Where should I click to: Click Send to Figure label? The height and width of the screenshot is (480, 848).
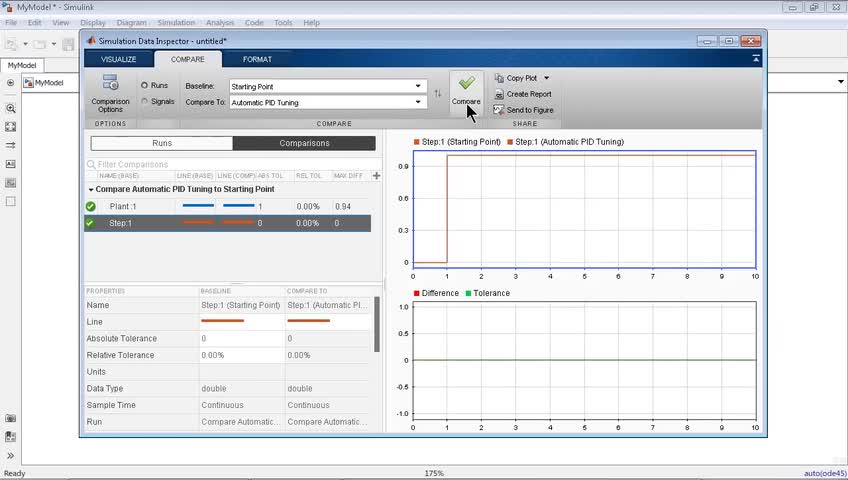pyautogui.click(x=530, y=110)
